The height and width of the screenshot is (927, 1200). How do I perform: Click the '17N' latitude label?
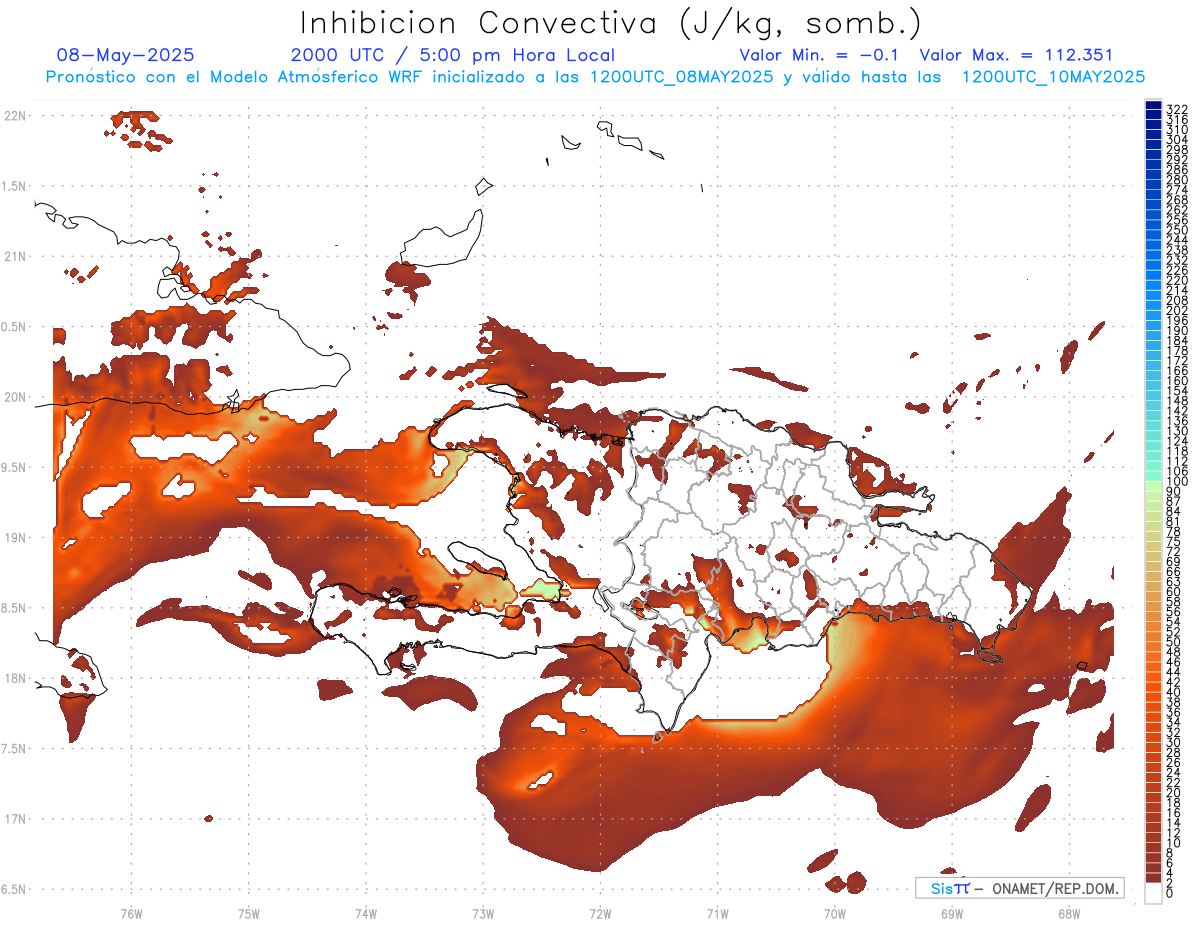pos(15,819)
